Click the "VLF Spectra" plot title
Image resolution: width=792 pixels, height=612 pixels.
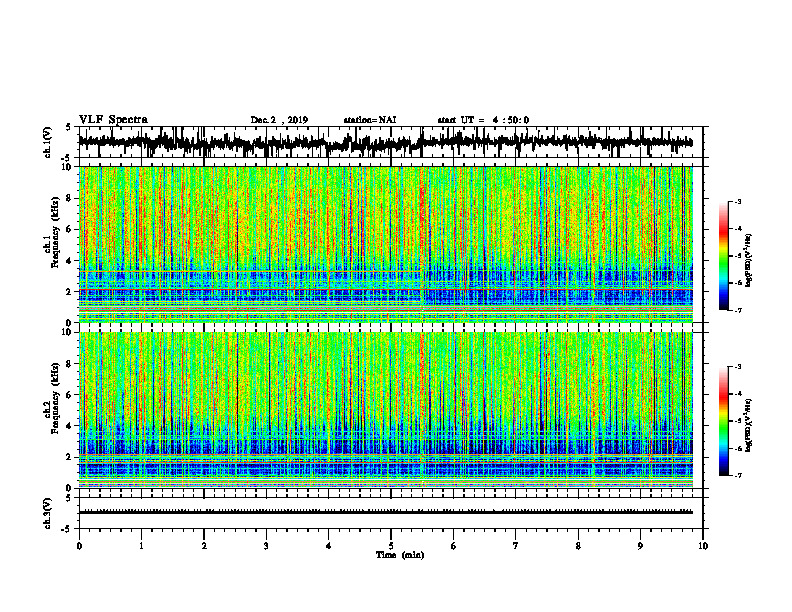click(x=113, y=120)
